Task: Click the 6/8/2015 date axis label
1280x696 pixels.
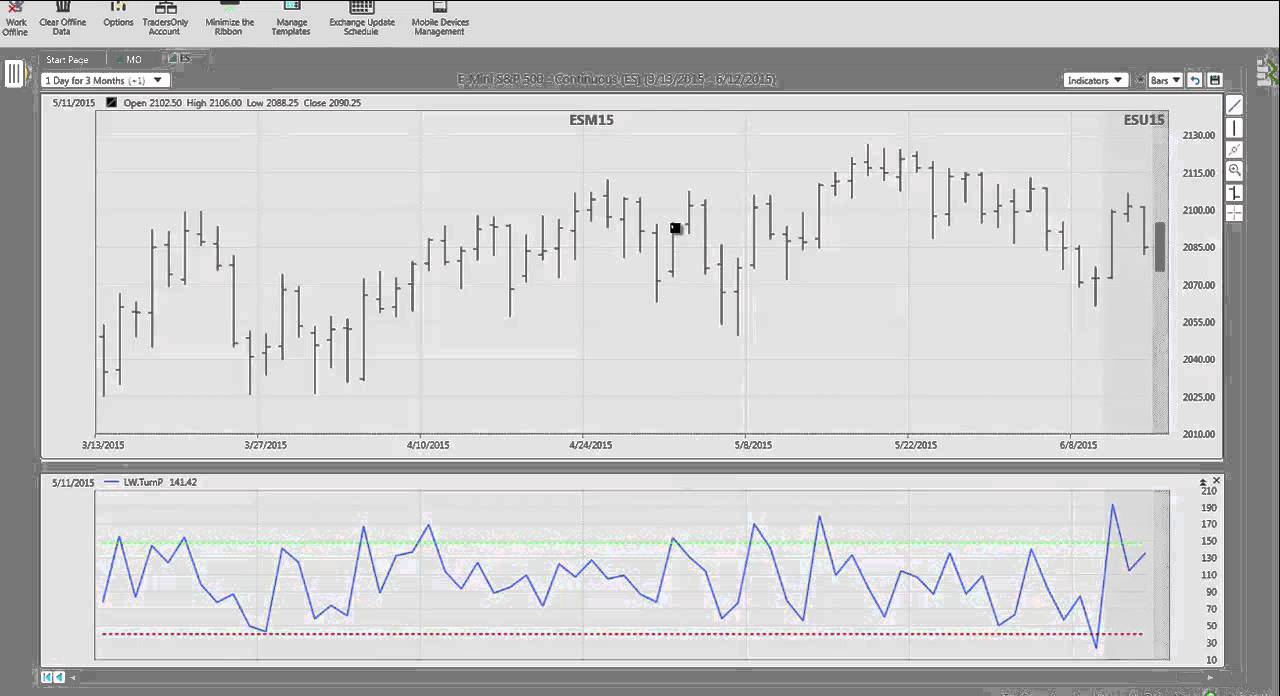Action: (1078, 445)
